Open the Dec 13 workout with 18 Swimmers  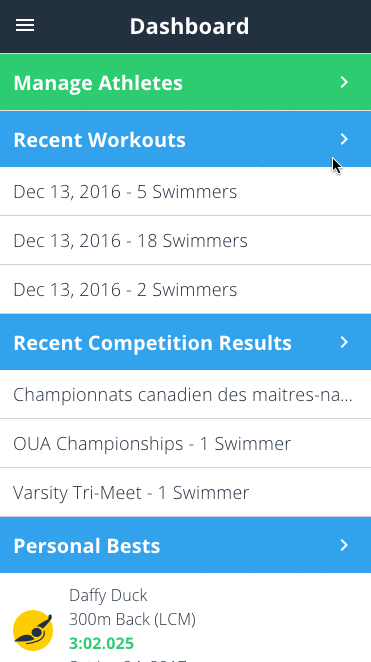(185, 241)
